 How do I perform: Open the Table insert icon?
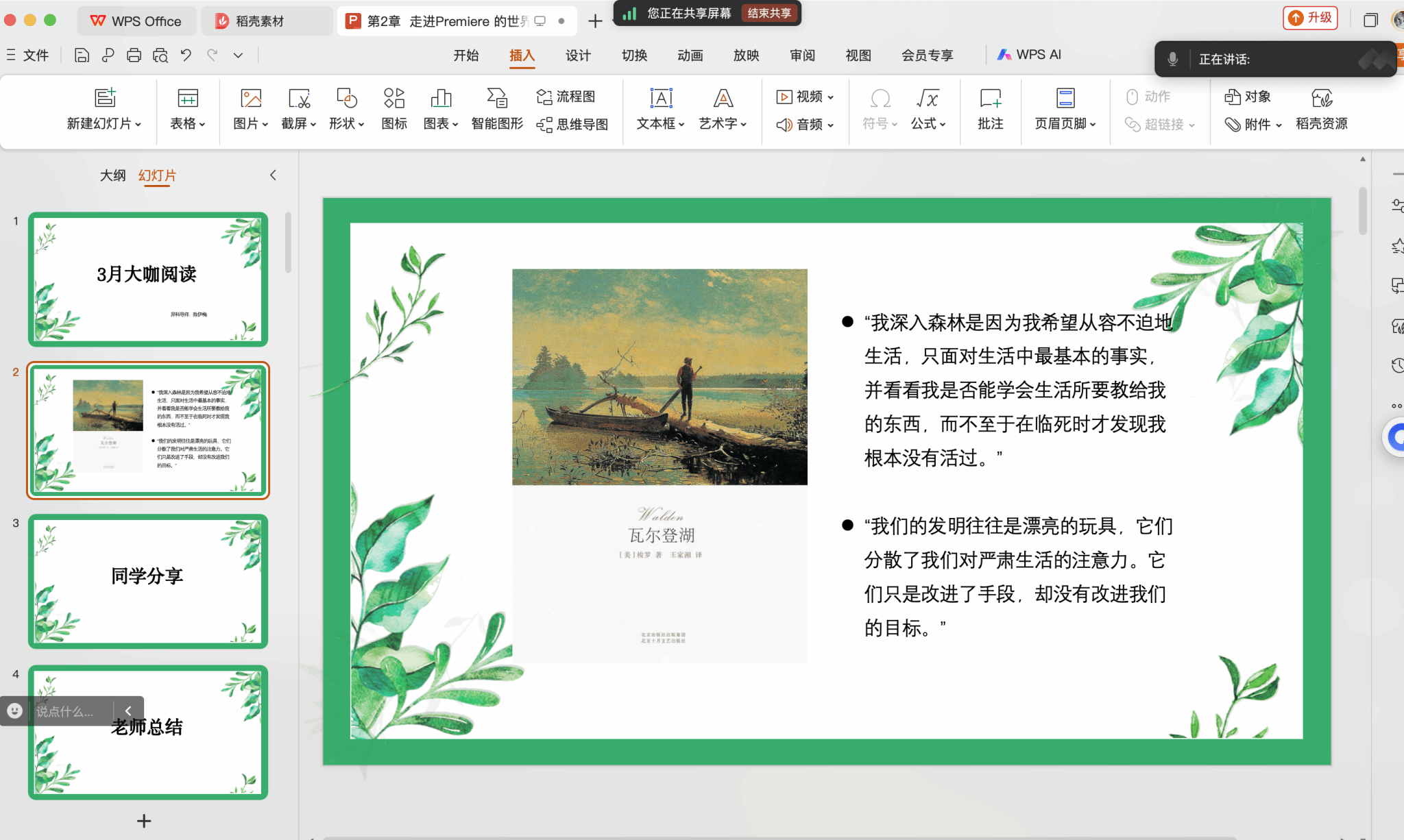point(188,98)
